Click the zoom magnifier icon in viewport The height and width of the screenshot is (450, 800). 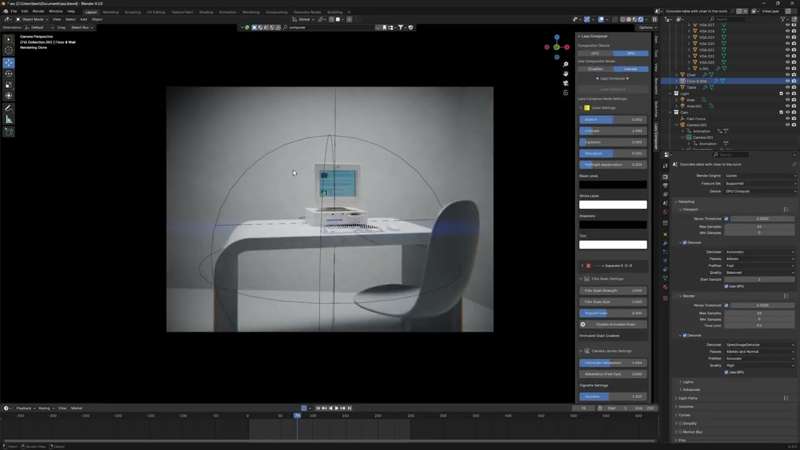tap(565, 65)
